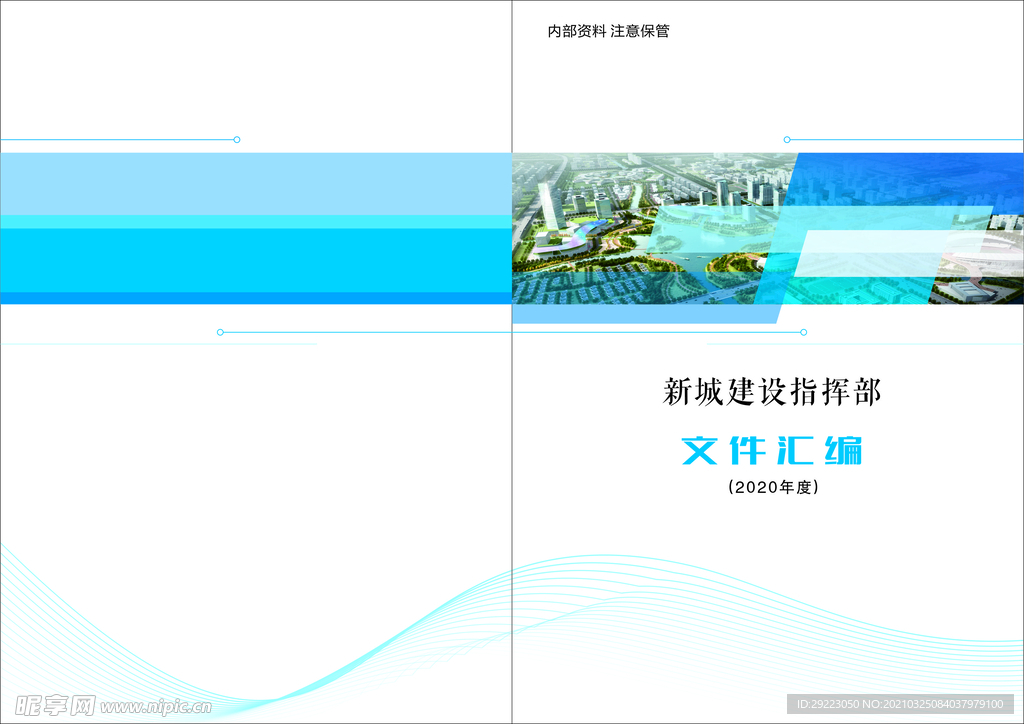The image size is (1024, 724).
Task: Click the text '内部资料 注意保管'
Action: [608, 31]
